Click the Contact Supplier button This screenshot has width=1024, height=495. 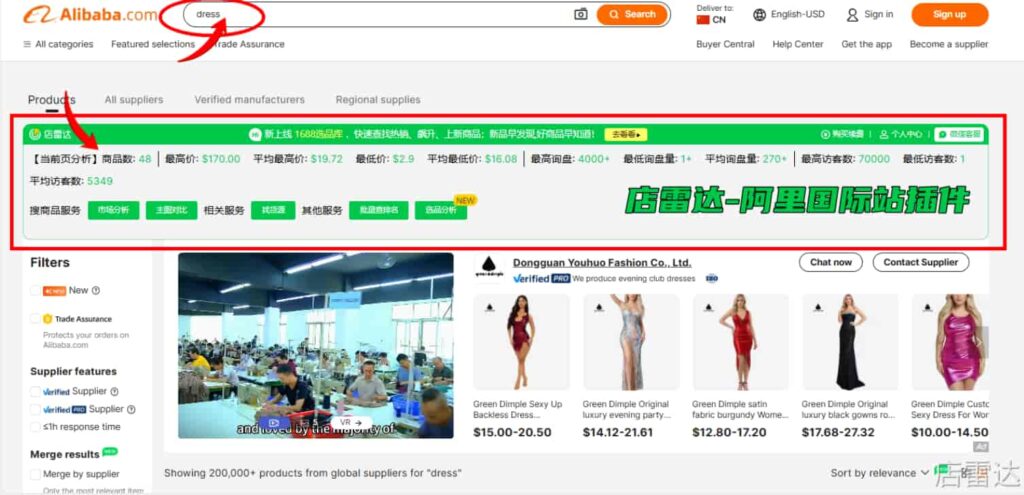[920, 263]
